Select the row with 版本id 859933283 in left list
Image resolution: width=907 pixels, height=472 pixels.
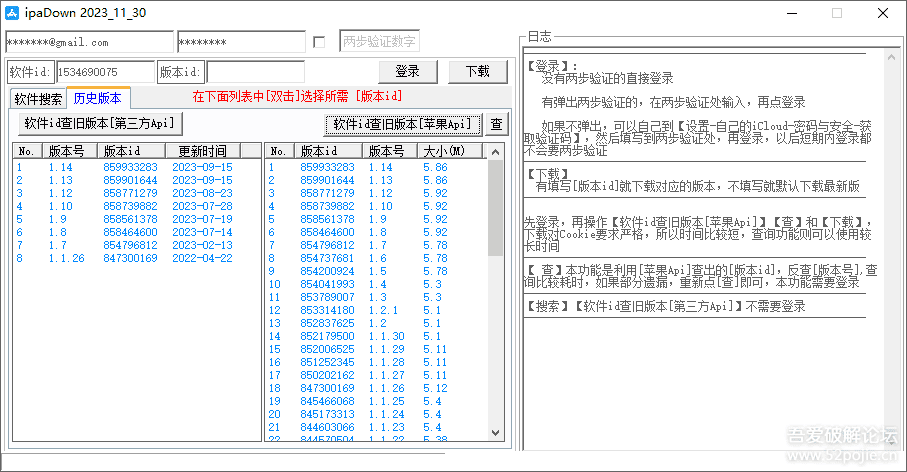(130, 168)
